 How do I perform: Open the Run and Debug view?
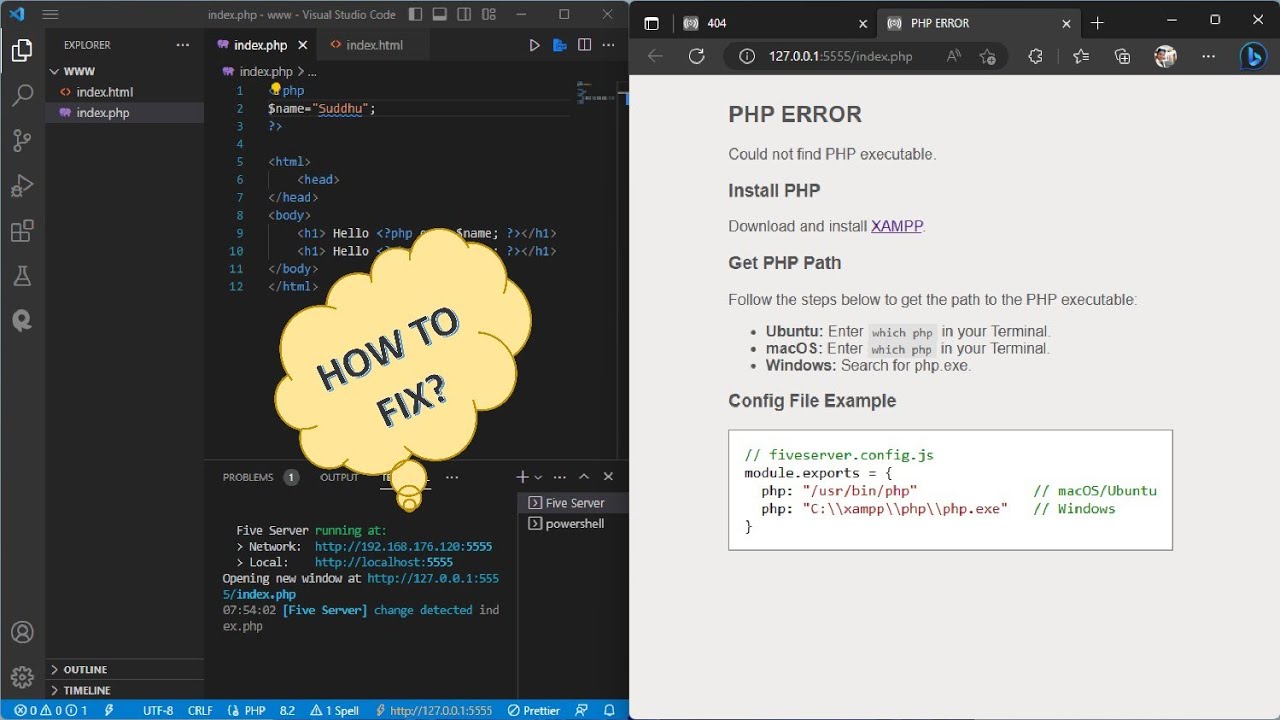22,186
